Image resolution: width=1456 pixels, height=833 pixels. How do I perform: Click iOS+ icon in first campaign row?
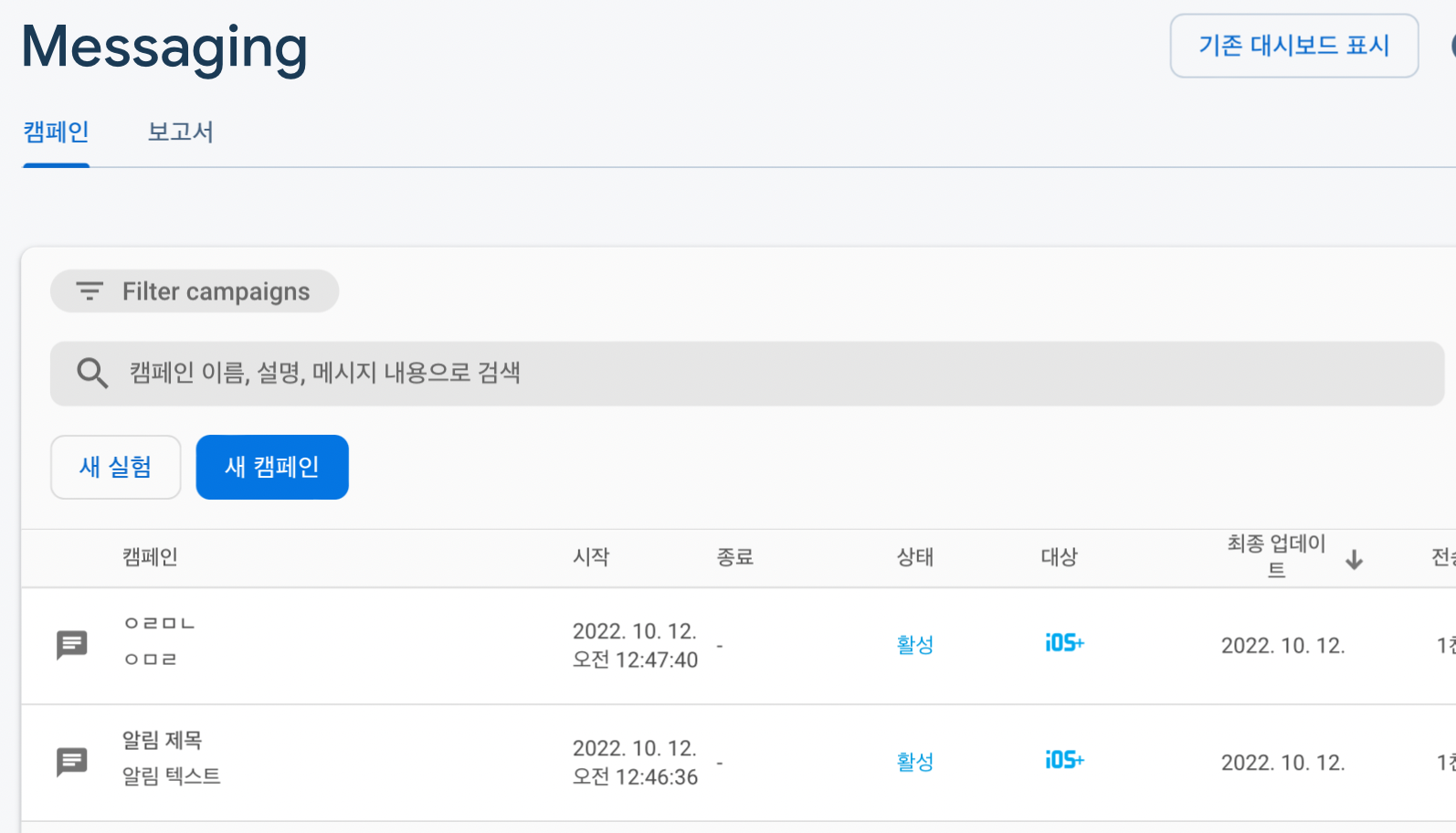1064,643
